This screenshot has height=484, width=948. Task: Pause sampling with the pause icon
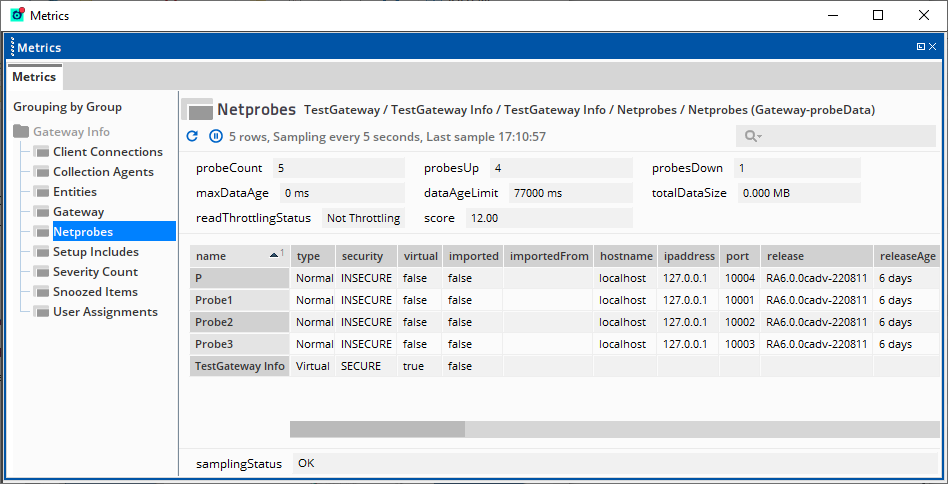coord(216,136)
